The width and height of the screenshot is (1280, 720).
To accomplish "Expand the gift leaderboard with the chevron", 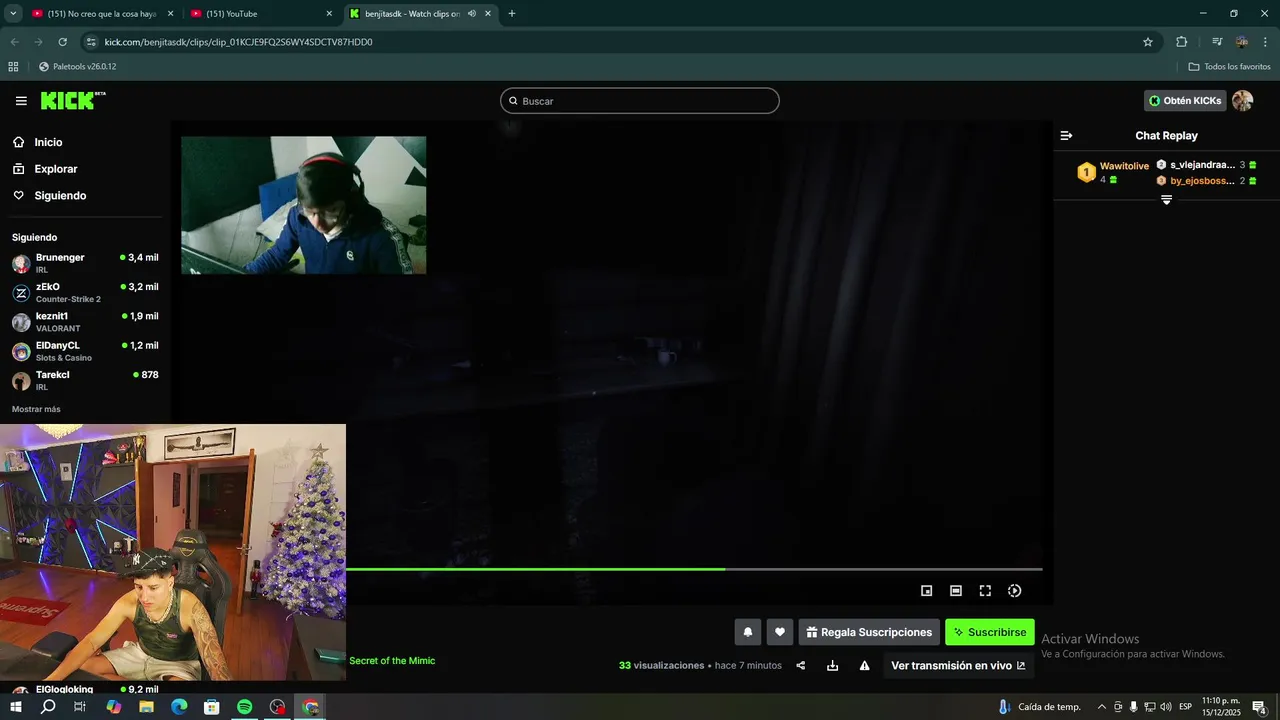I will [x=1166, y=200].
